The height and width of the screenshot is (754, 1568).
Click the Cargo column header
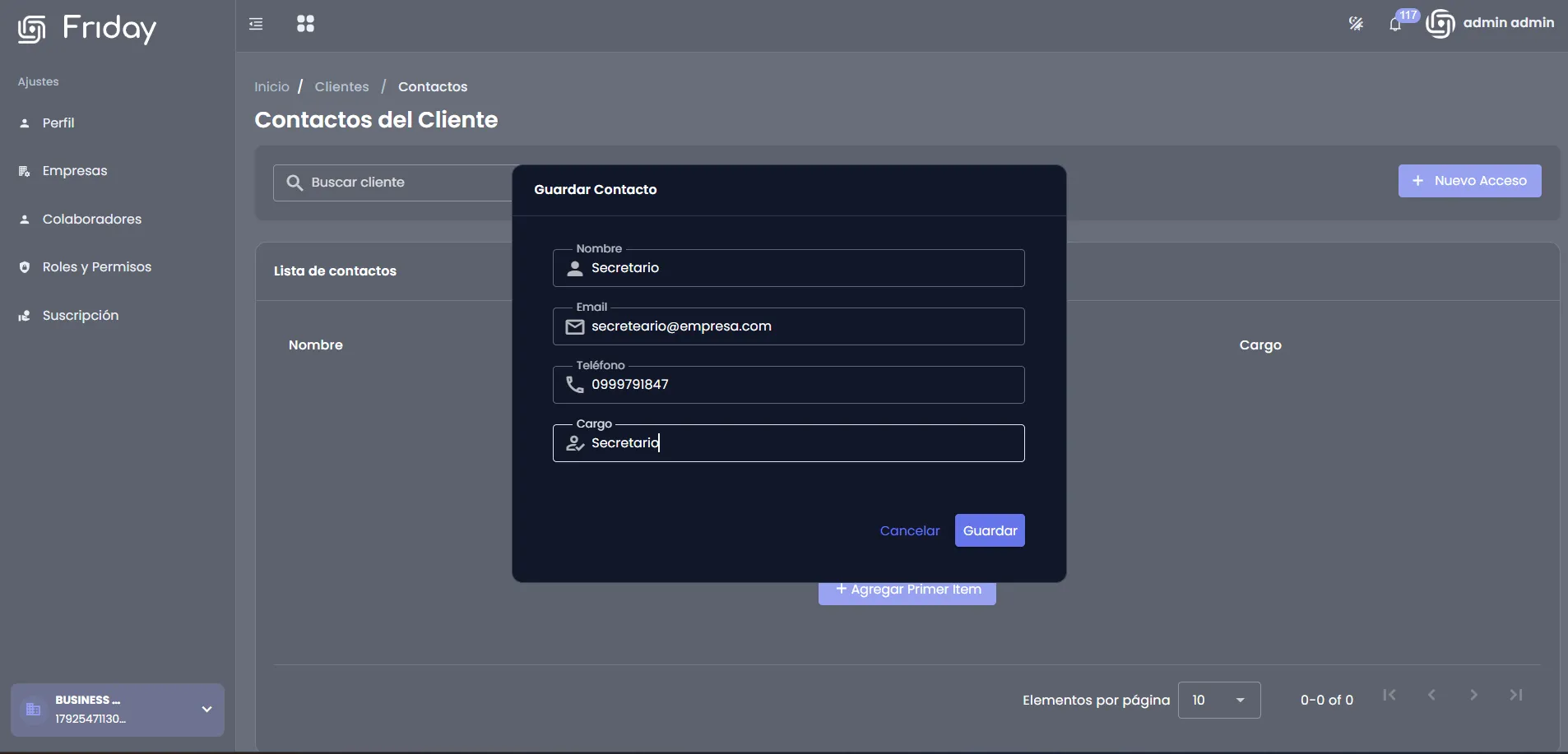1260,345
